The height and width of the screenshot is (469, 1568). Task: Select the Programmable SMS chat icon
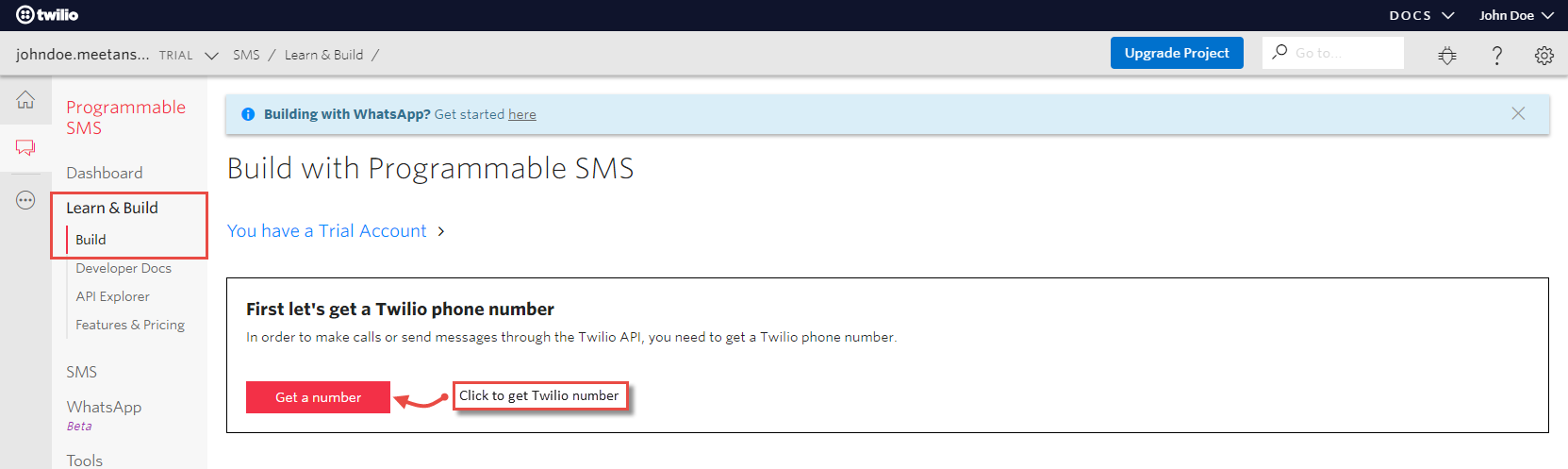click(25, 147)
